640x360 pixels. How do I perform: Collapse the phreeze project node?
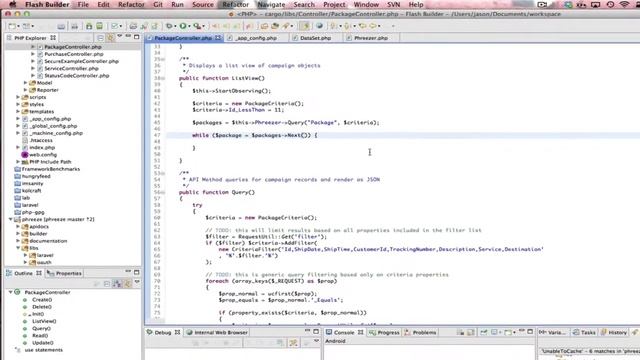coord(11,219)
